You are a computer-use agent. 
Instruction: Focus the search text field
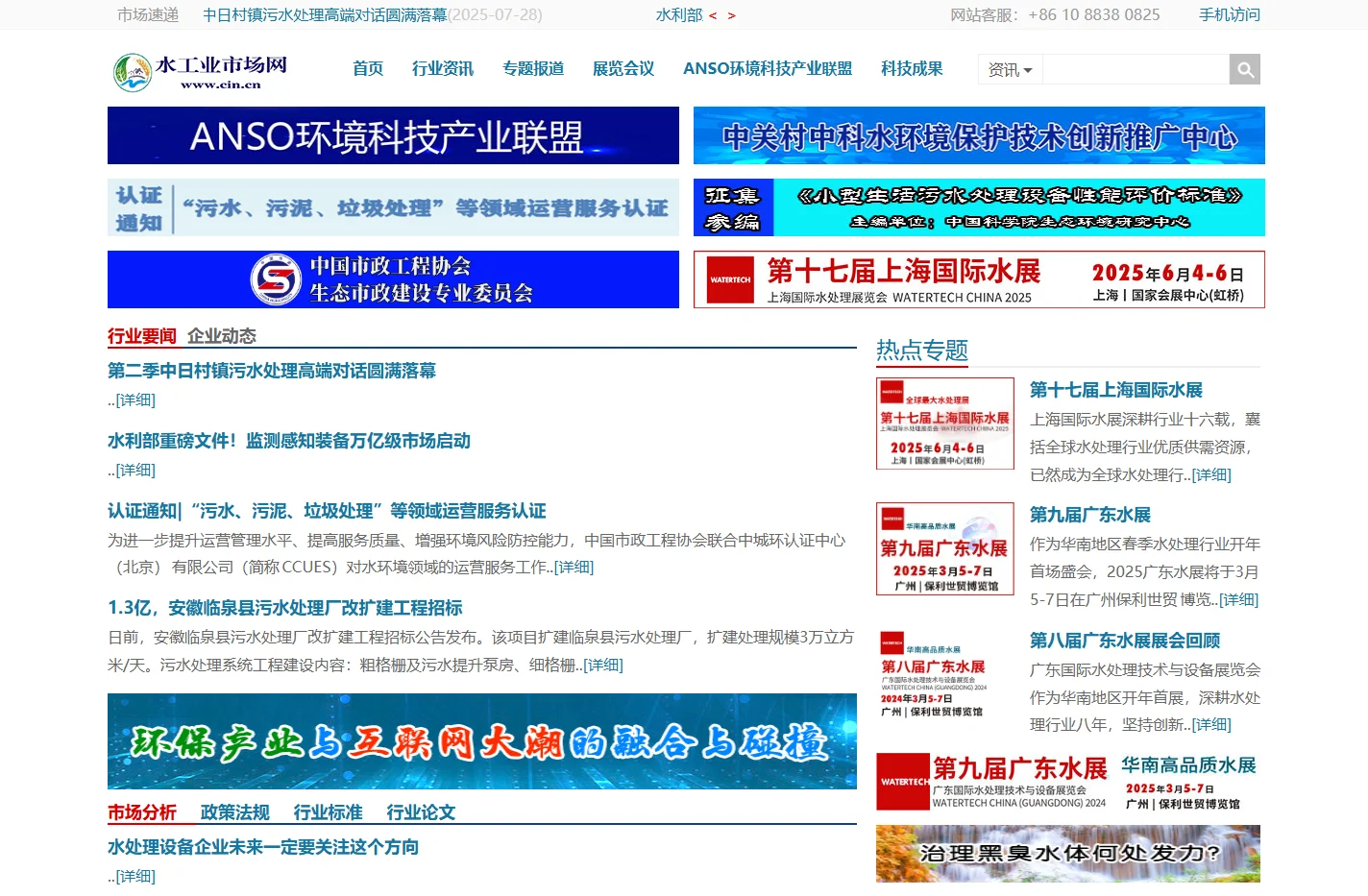[1136, 69]
